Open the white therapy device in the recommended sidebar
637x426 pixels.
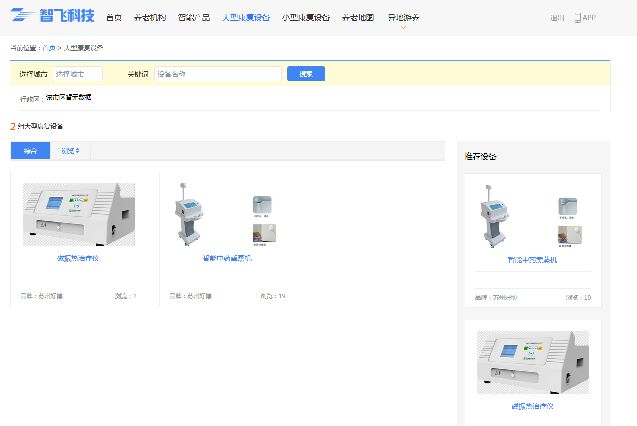(532, 365)
